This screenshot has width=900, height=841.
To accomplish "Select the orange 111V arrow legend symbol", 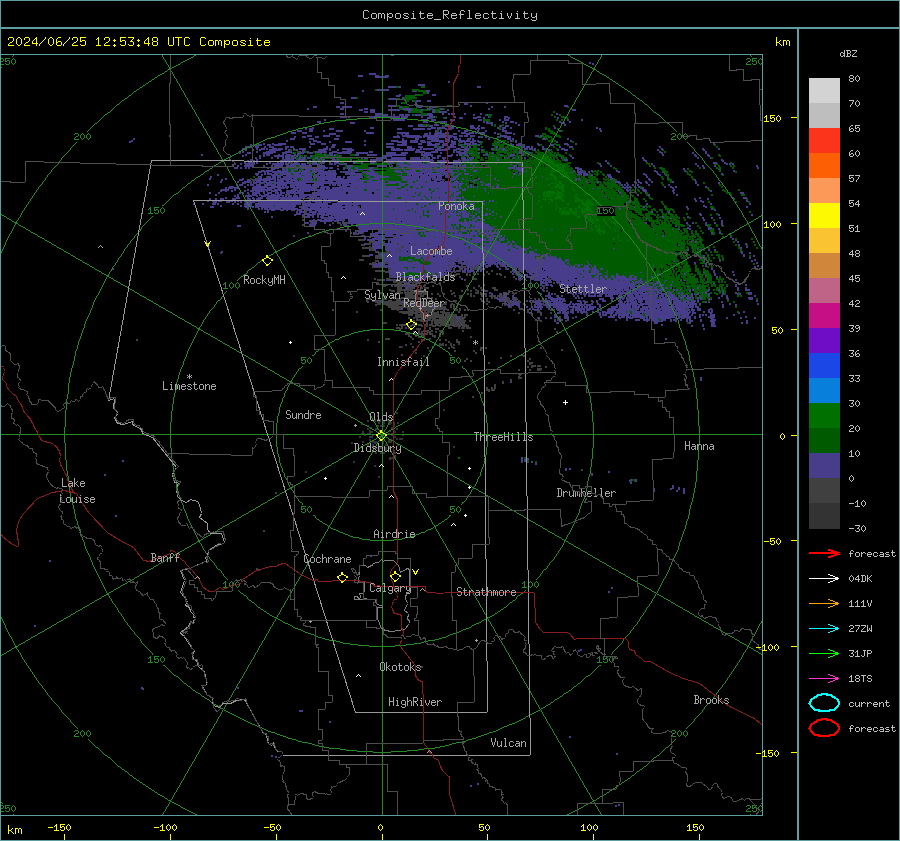I will 824,603.
